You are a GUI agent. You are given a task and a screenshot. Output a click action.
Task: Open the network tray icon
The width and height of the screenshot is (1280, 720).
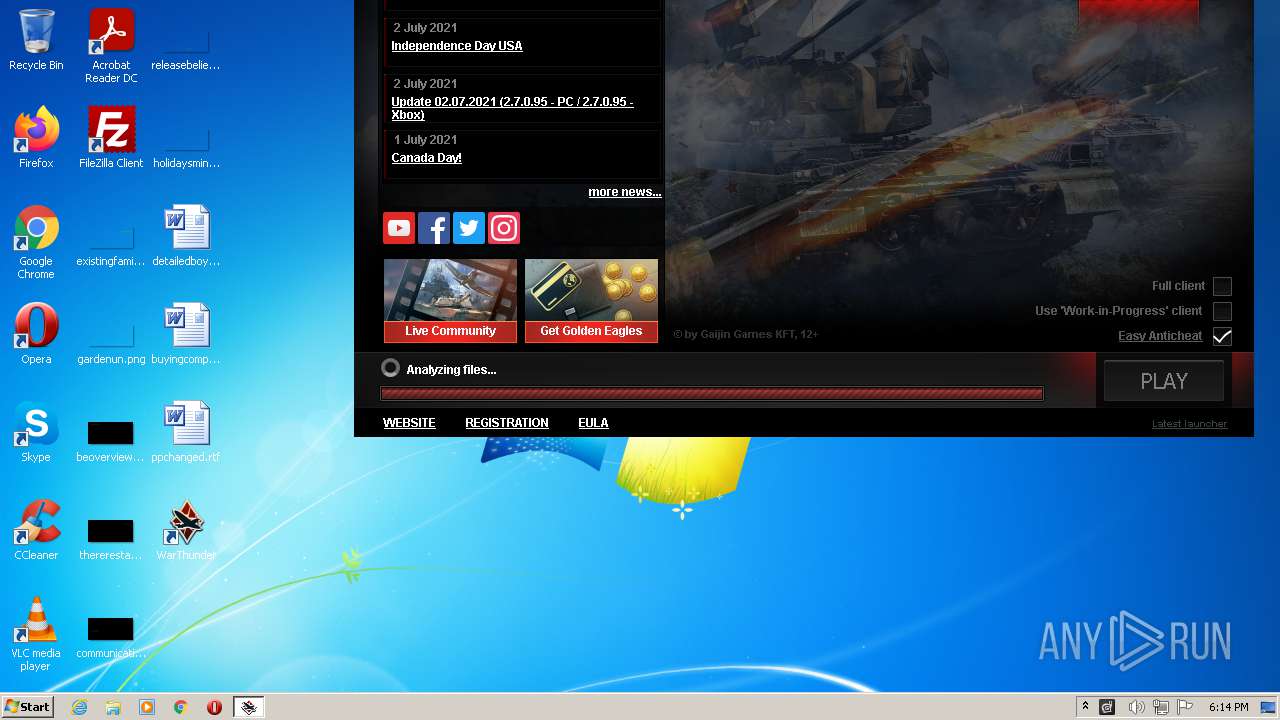click(x=1161, y=707)
